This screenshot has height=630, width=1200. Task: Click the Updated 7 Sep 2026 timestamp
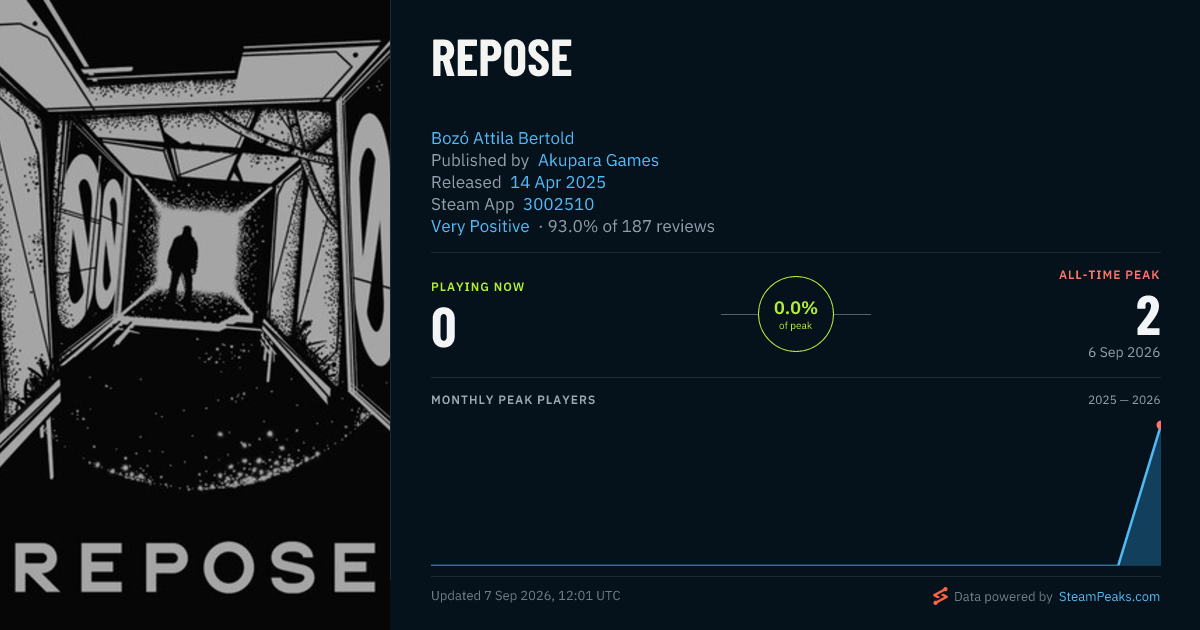[x=526, y=596]
